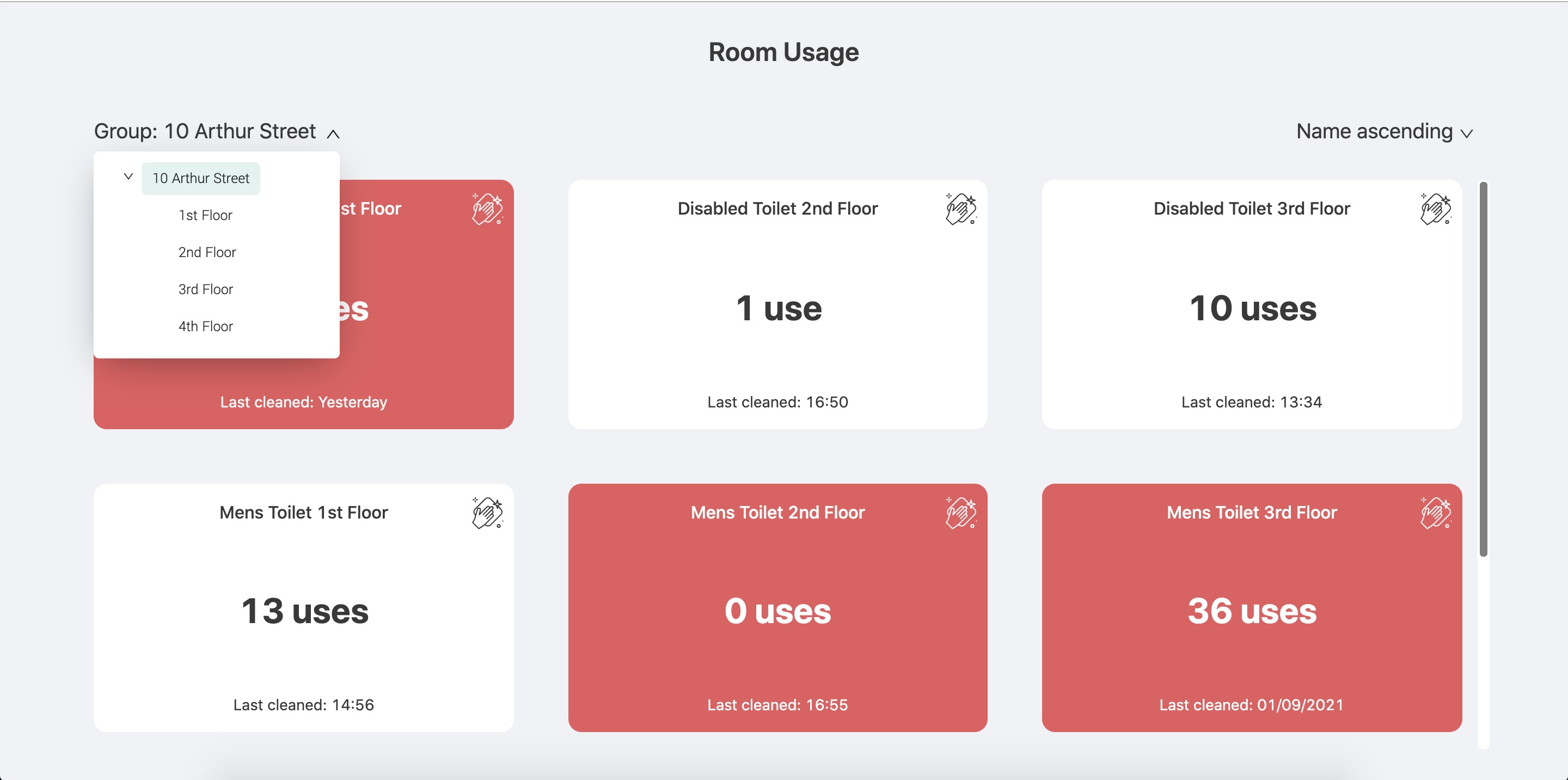Click cleaning icon on Mens Toilet 3rd Floor
Image resolution: width=1568 pixels, height=780 pixels.
coord(1436,513)
